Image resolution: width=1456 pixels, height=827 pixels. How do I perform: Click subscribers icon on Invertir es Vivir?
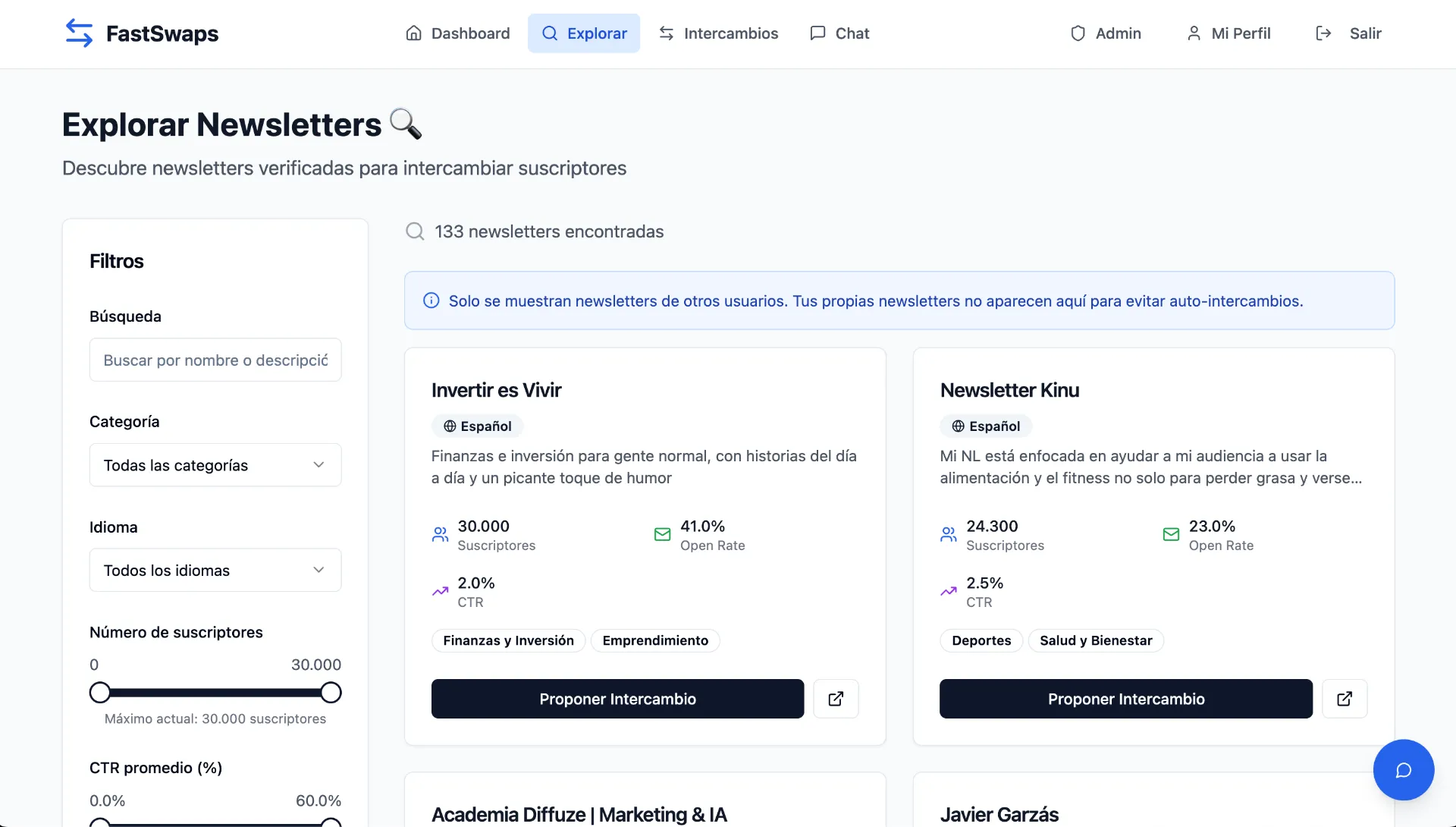click(440, 534)
